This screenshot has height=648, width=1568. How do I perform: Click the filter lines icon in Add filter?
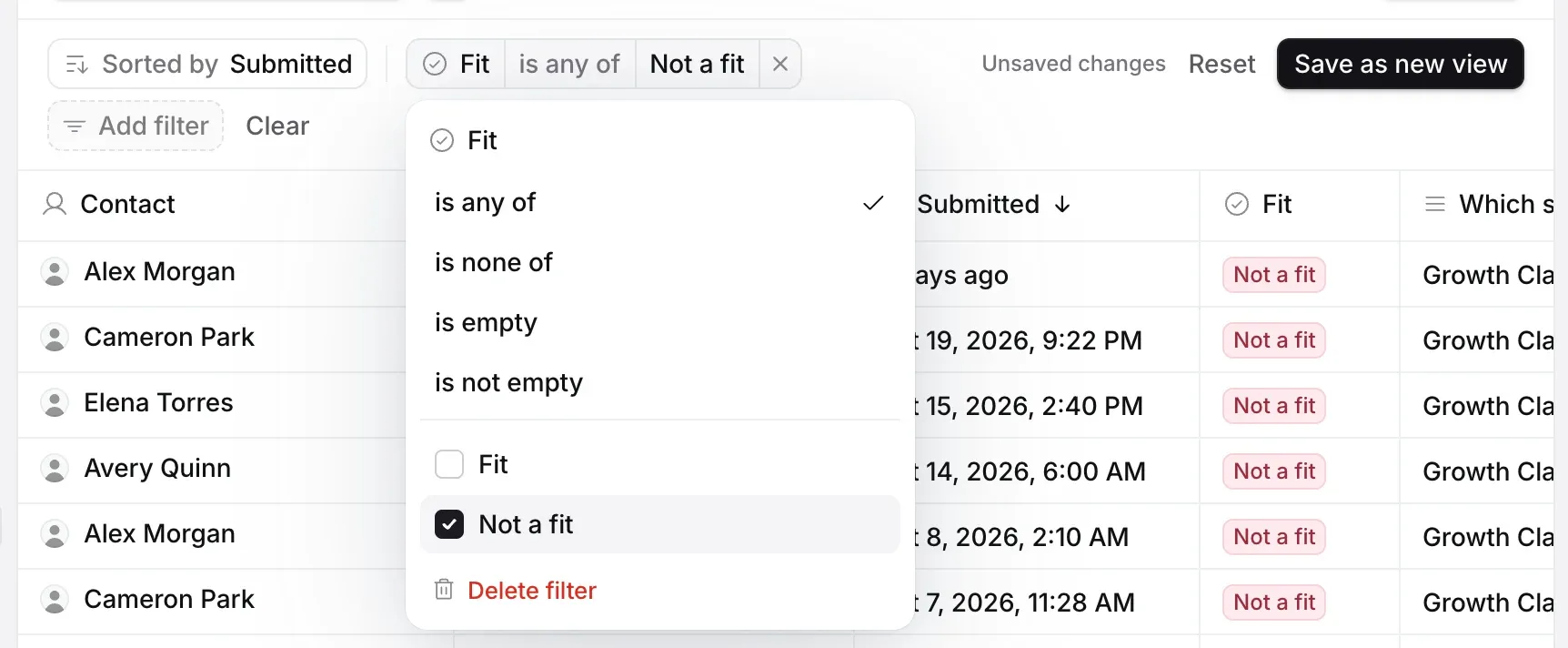coord(75,126)
